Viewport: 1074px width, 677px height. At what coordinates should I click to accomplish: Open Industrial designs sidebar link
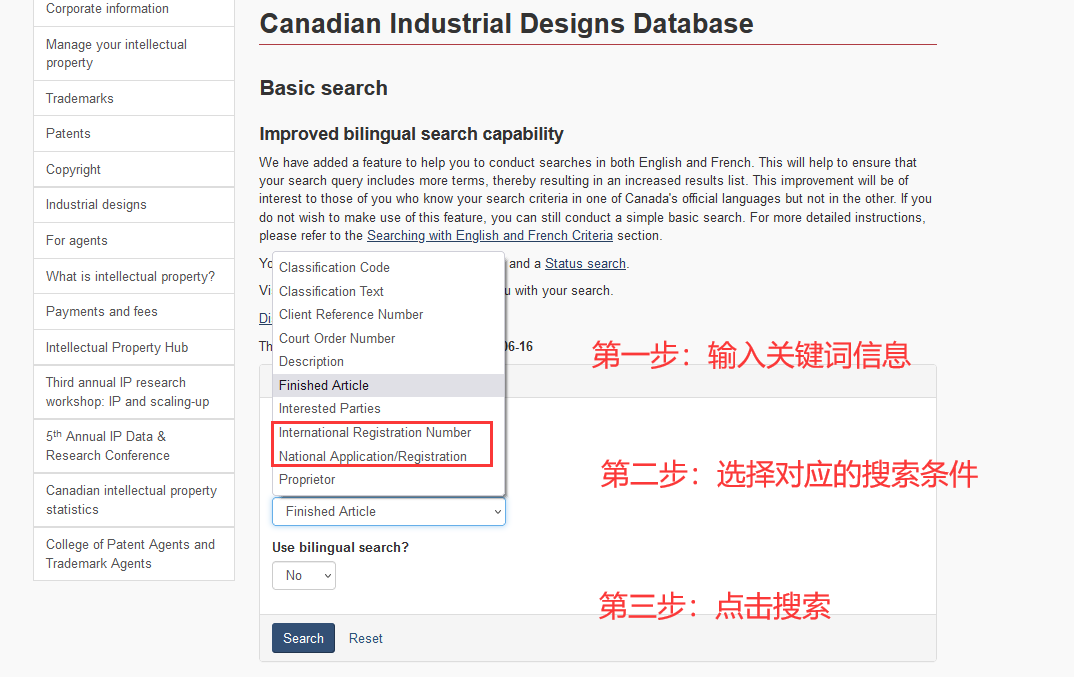click(96, 204)
